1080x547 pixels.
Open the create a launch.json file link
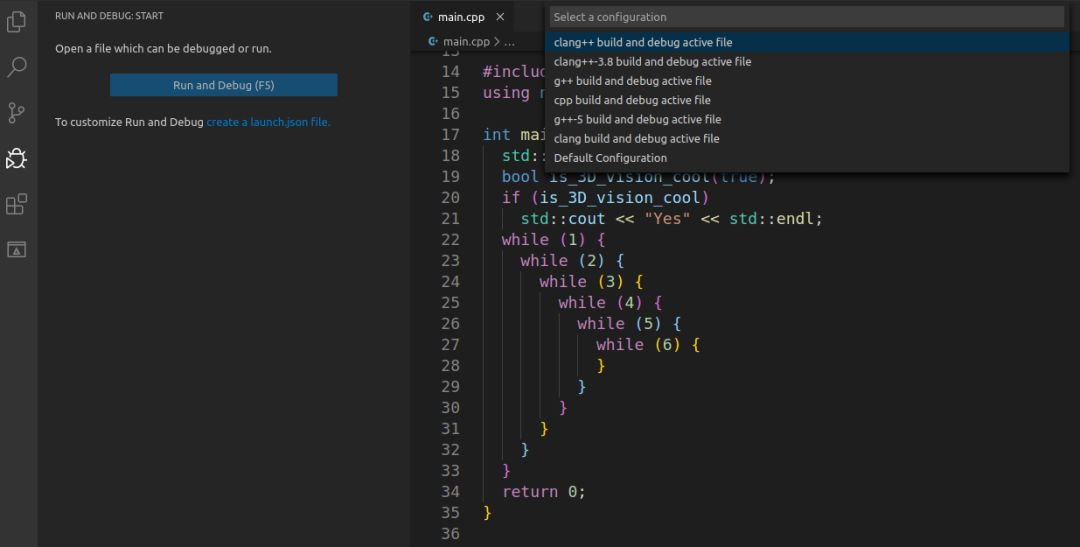click(269, 122)
